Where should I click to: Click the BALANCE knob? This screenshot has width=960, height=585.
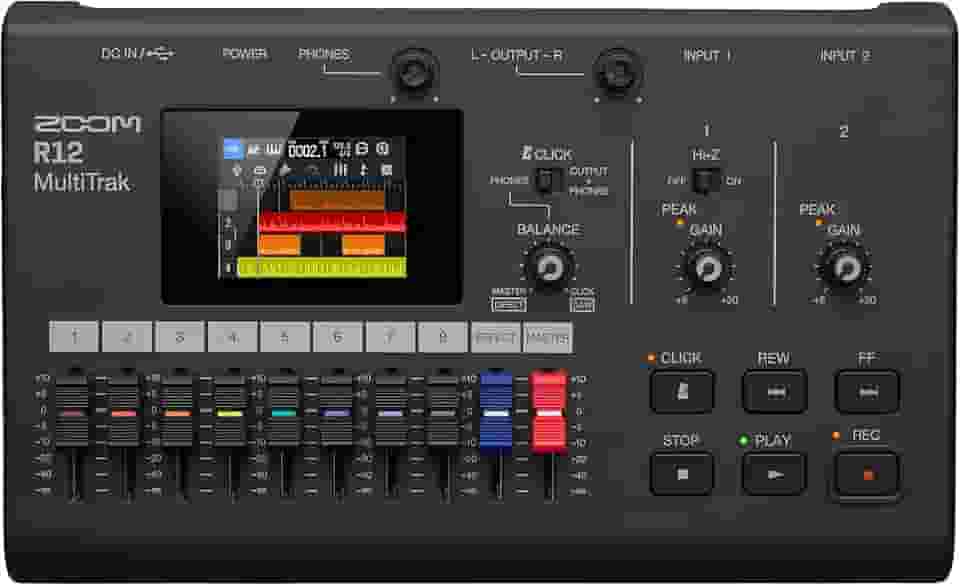(x=547, y=267)
